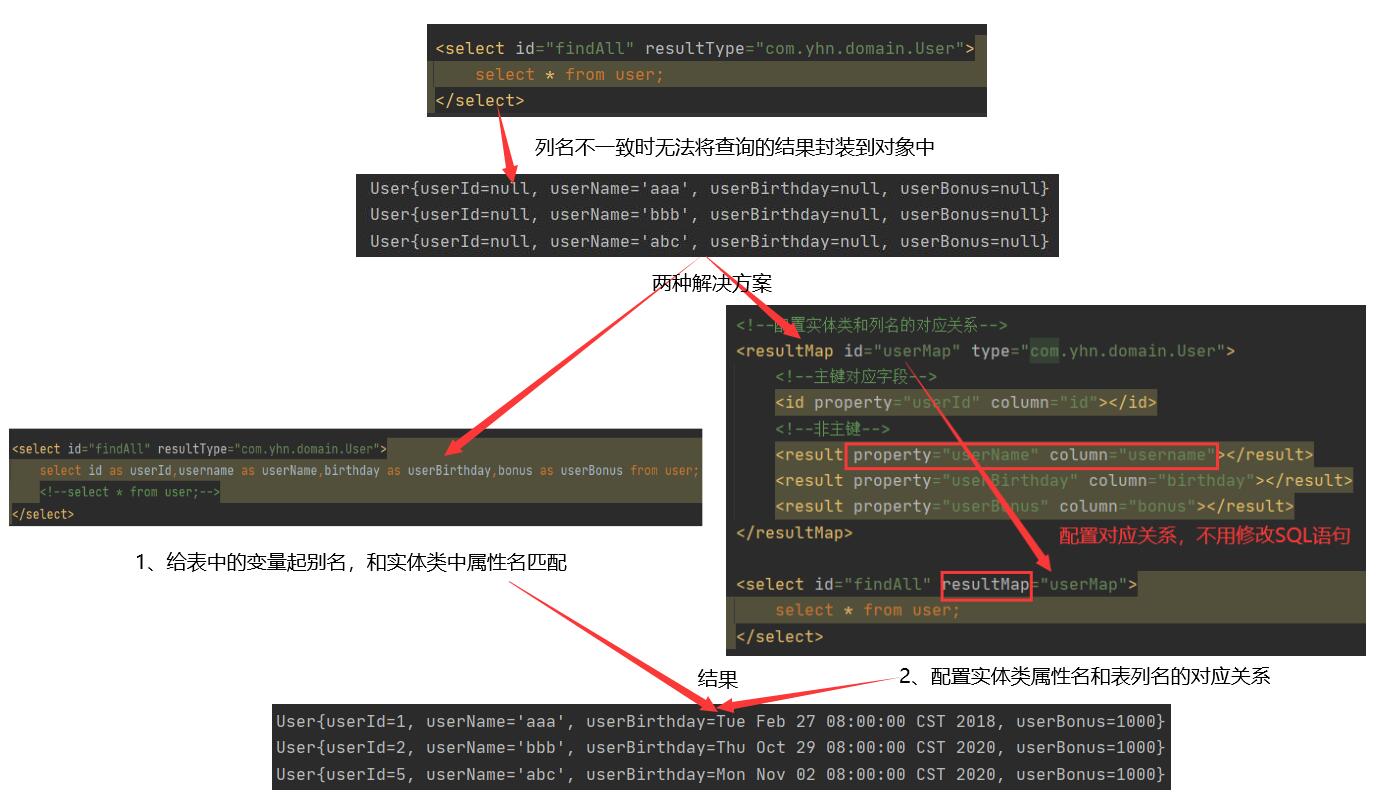Click the caption '列名不一致时无法将查询的结果封装到对象中'
Viewport: 1390px width, 809px height.
pyautogui.click(x=735, y=147)
